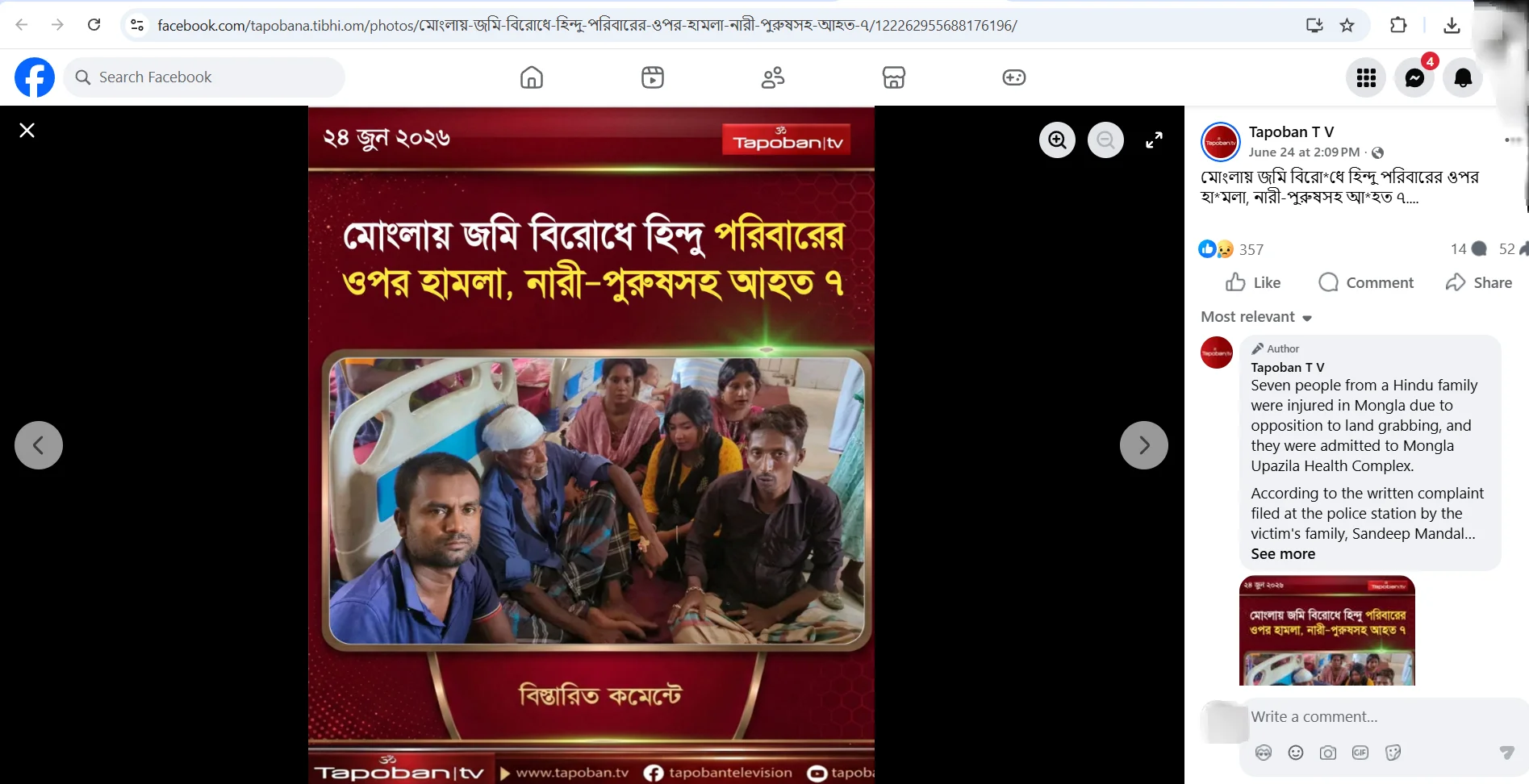Comment on the post
Screen dimensions: 1529x784
click(1366, 282)
